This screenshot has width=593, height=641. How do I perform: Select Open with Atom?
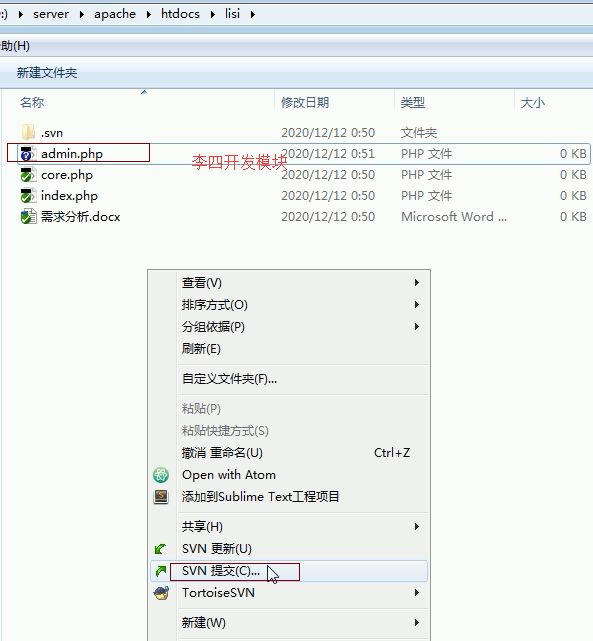(x=289, y=475)
